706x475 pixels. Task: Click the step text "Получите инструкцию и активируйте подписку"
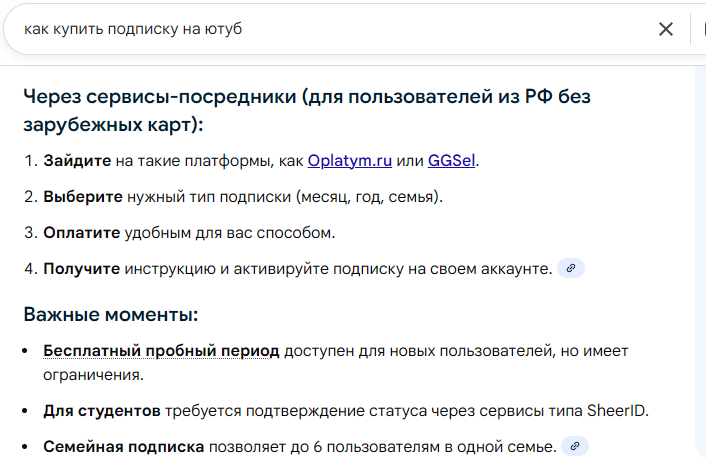[223, 269]
